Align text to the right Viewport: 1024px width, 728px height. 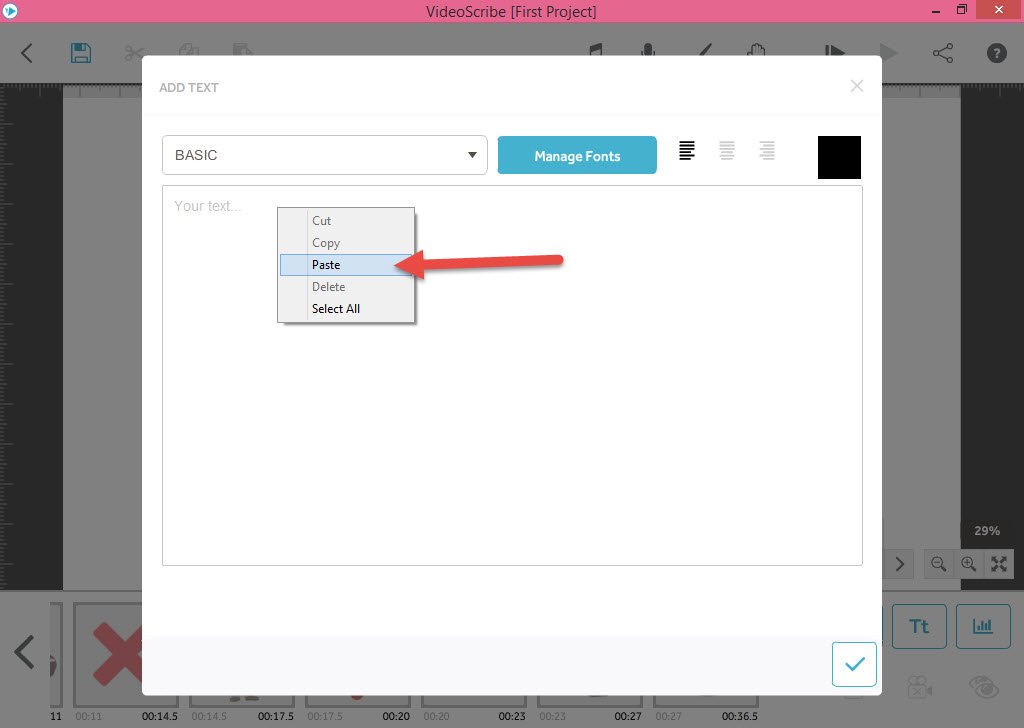click(767, 151)
